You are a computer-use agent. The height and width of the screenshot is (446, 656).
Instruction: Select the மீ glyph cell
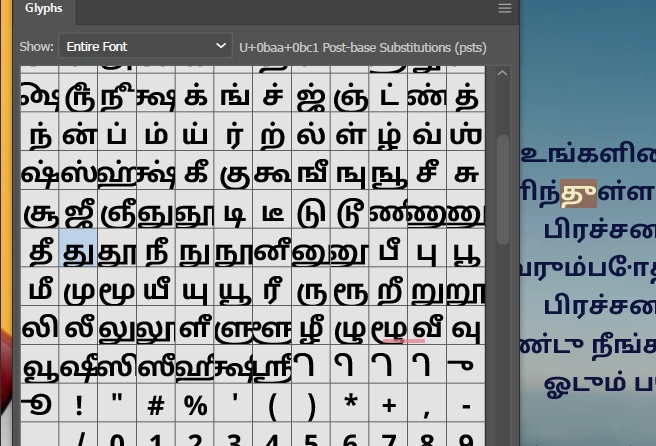point(40,287)
